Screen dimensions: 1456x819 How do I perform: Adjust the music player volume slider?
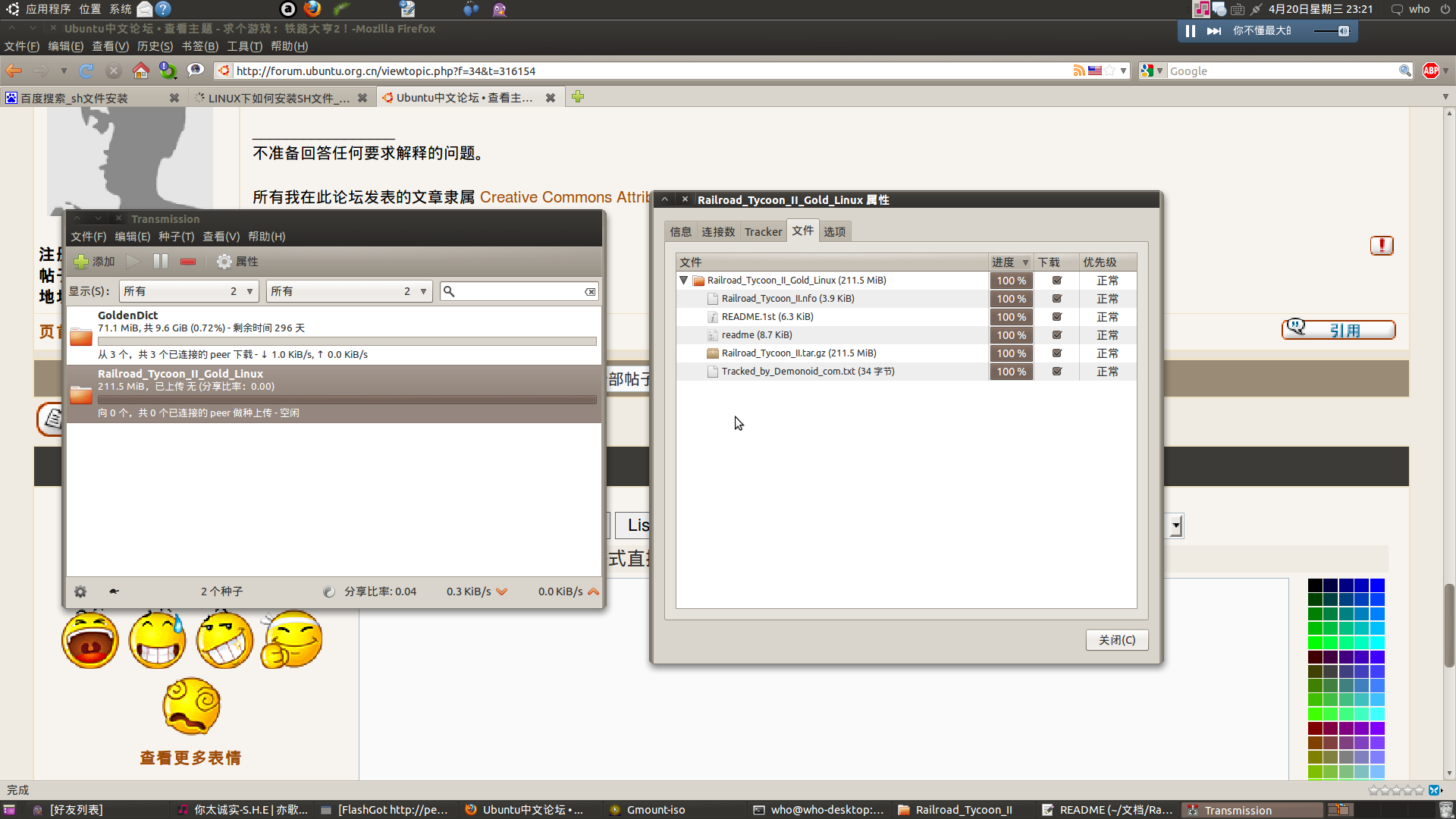tap(1331, 31)
